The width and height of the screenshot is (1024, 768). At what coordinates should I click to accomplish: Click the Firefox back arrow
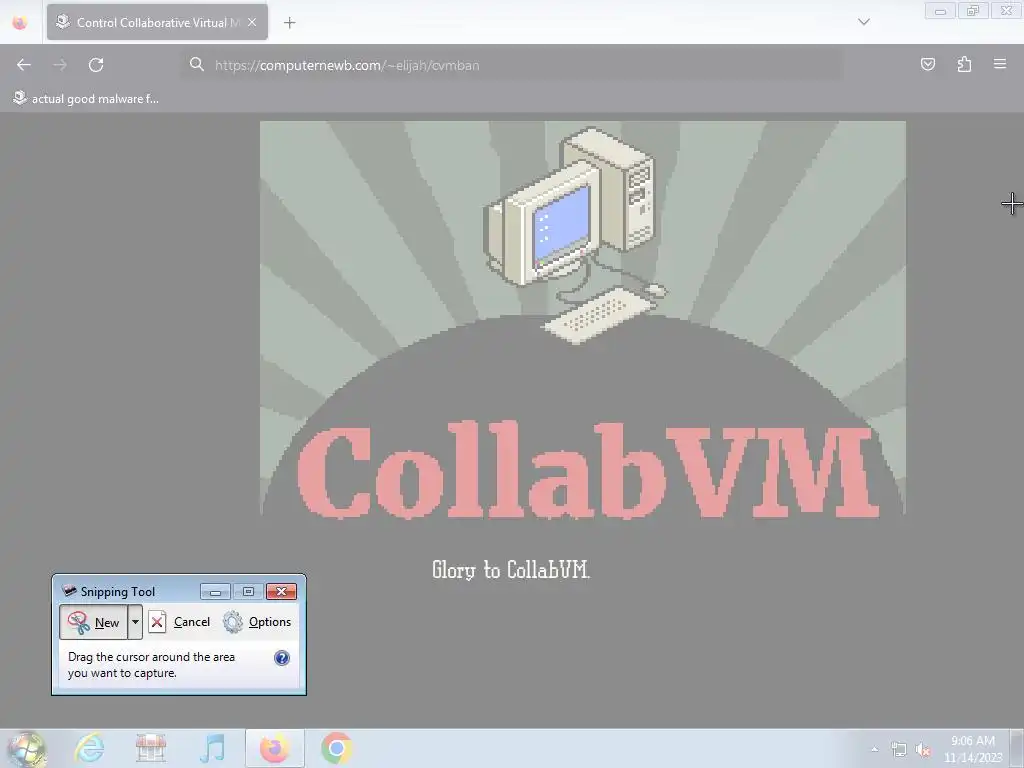coord(24,65)
